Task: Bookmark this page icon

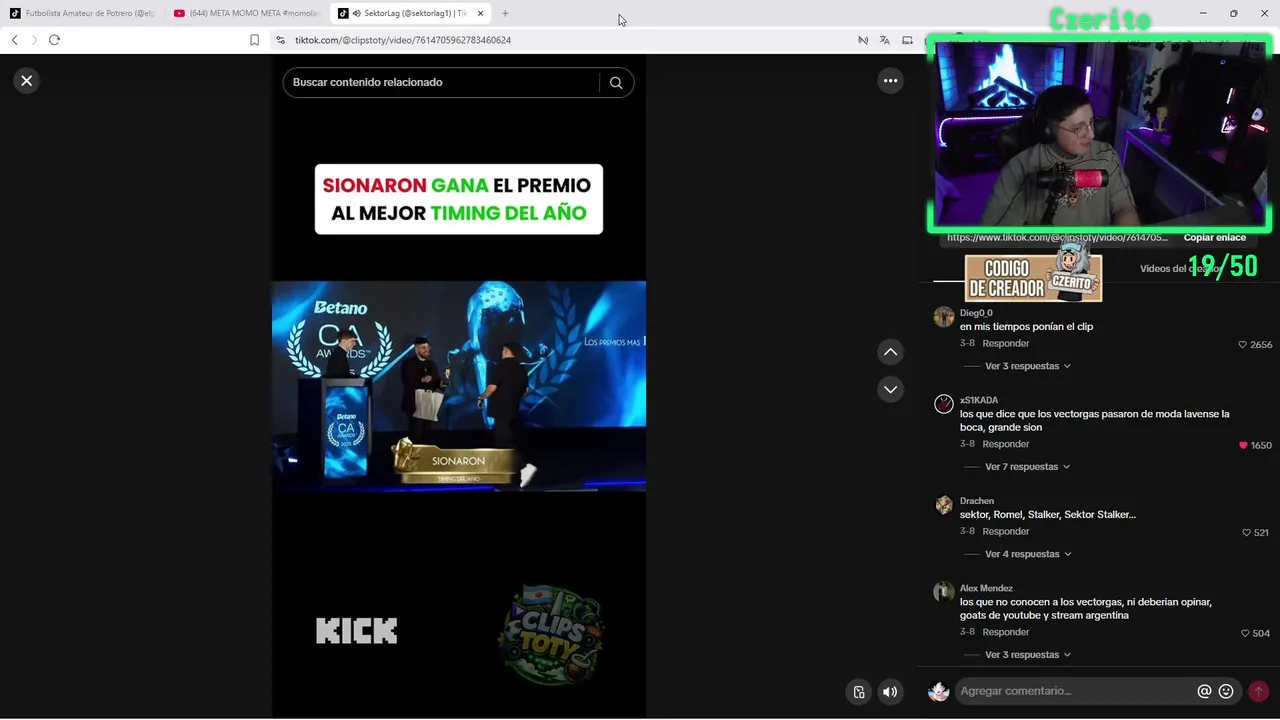Action: (254, 40)
